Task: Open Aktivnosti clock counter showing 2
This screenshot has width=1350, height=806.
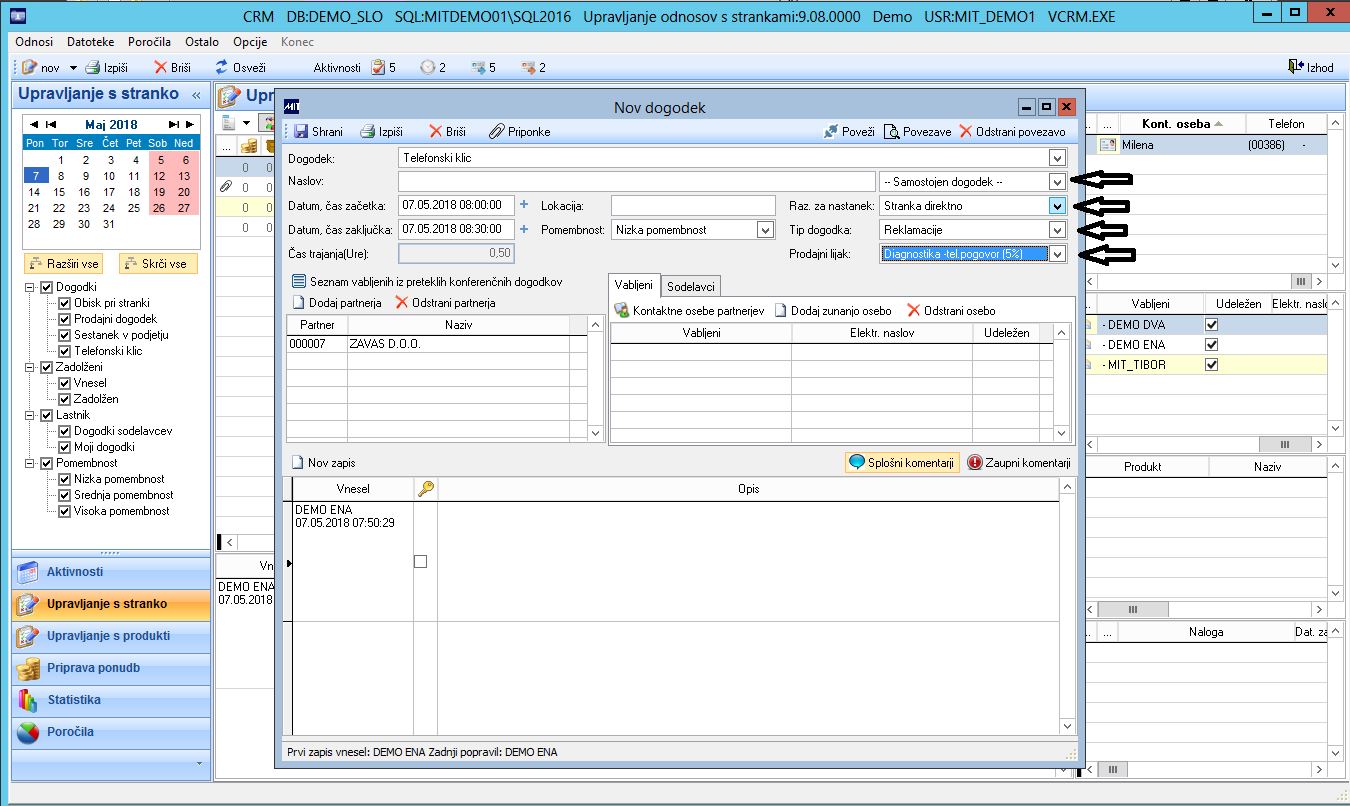Action: pyautogui.click(x=433, y=67)
